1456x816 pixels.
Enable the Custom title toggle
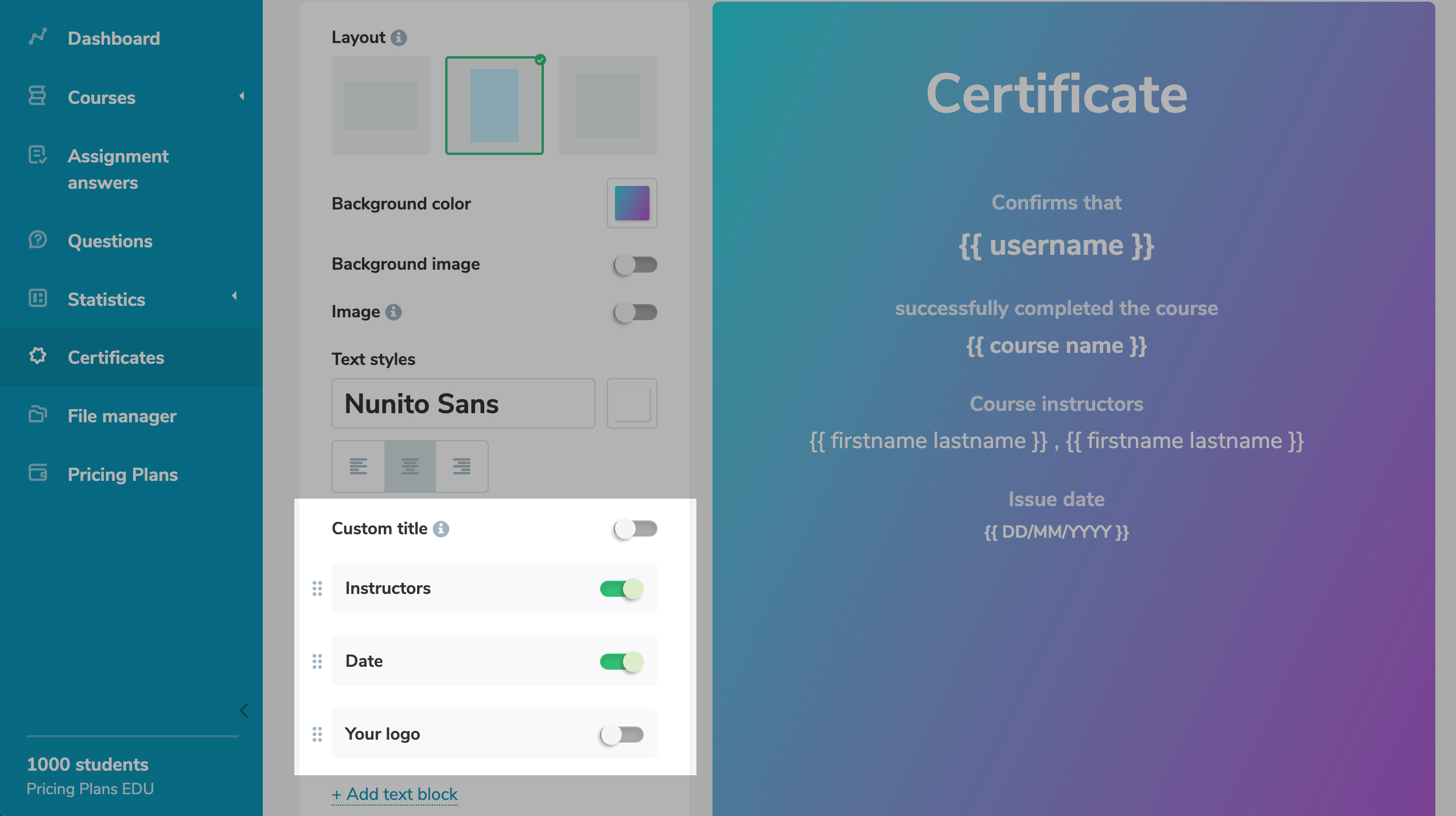(x=634, y=529)
